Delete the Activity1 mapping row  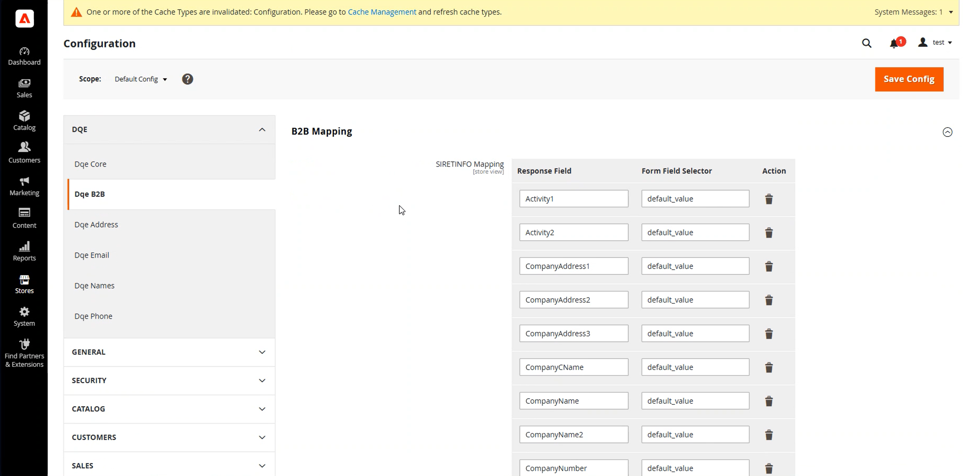[768, 199]
